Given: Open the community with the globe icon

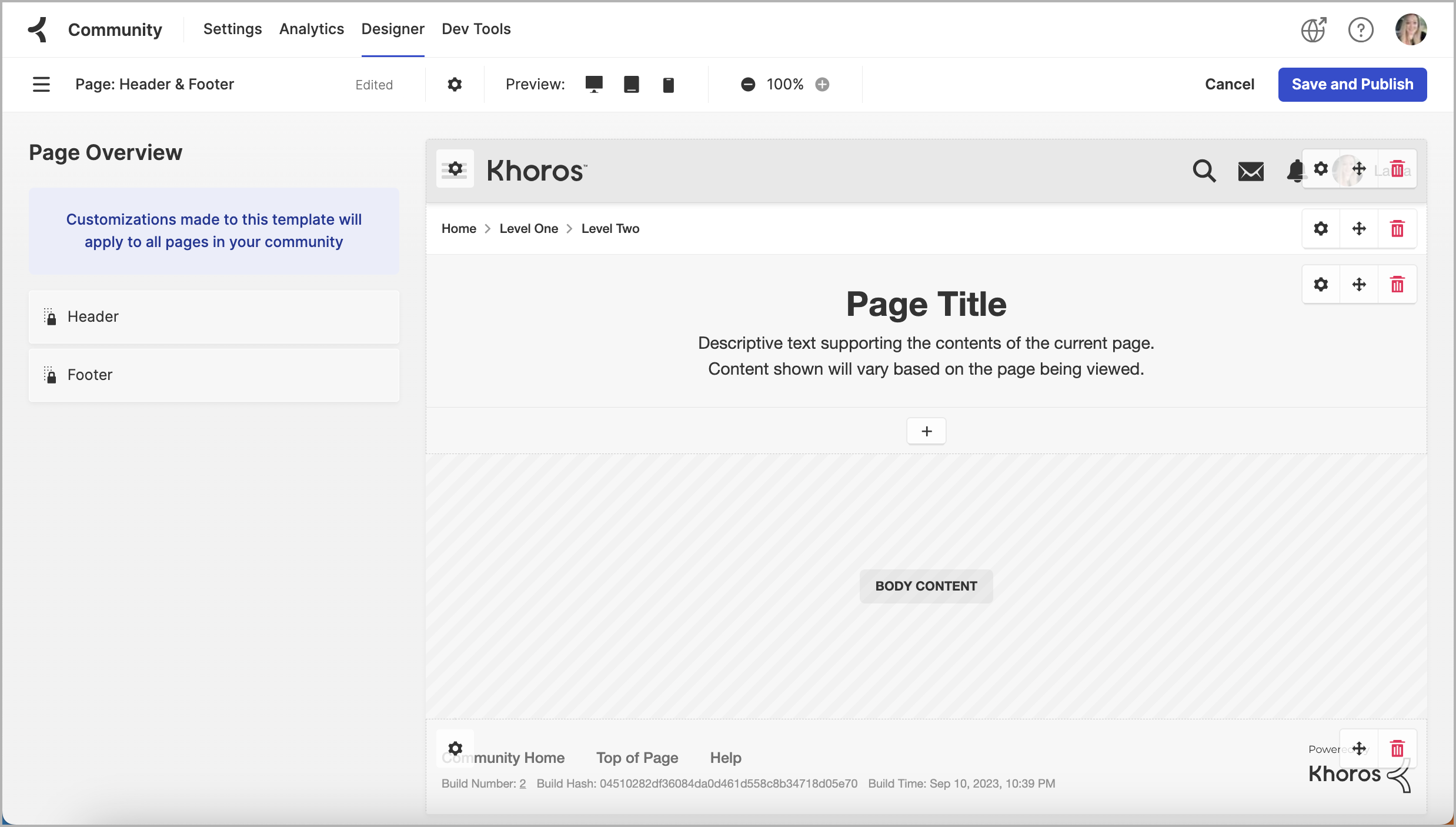Looking at the screenshot, I should click(x=1313, y=29).
